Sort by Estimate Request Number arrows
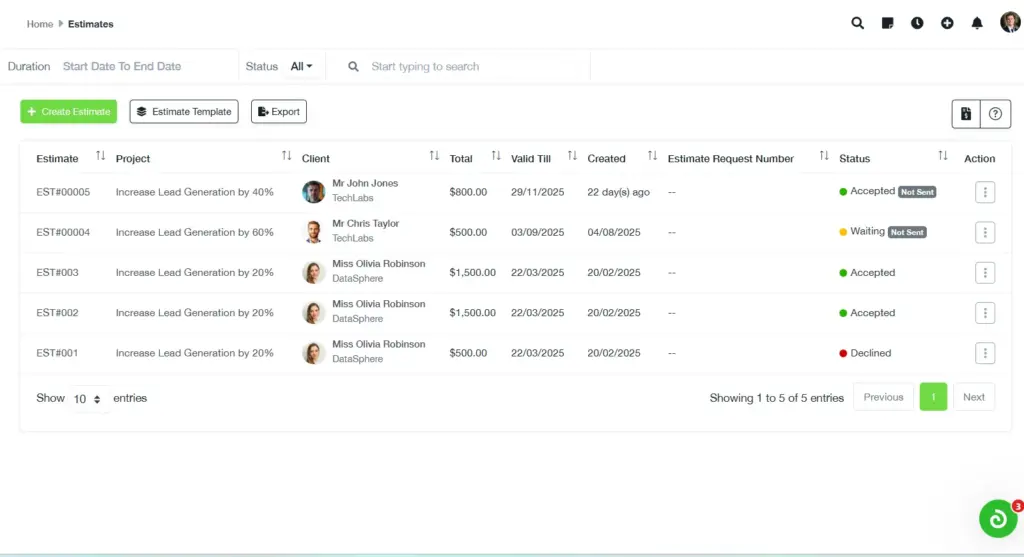 point(824,156)
